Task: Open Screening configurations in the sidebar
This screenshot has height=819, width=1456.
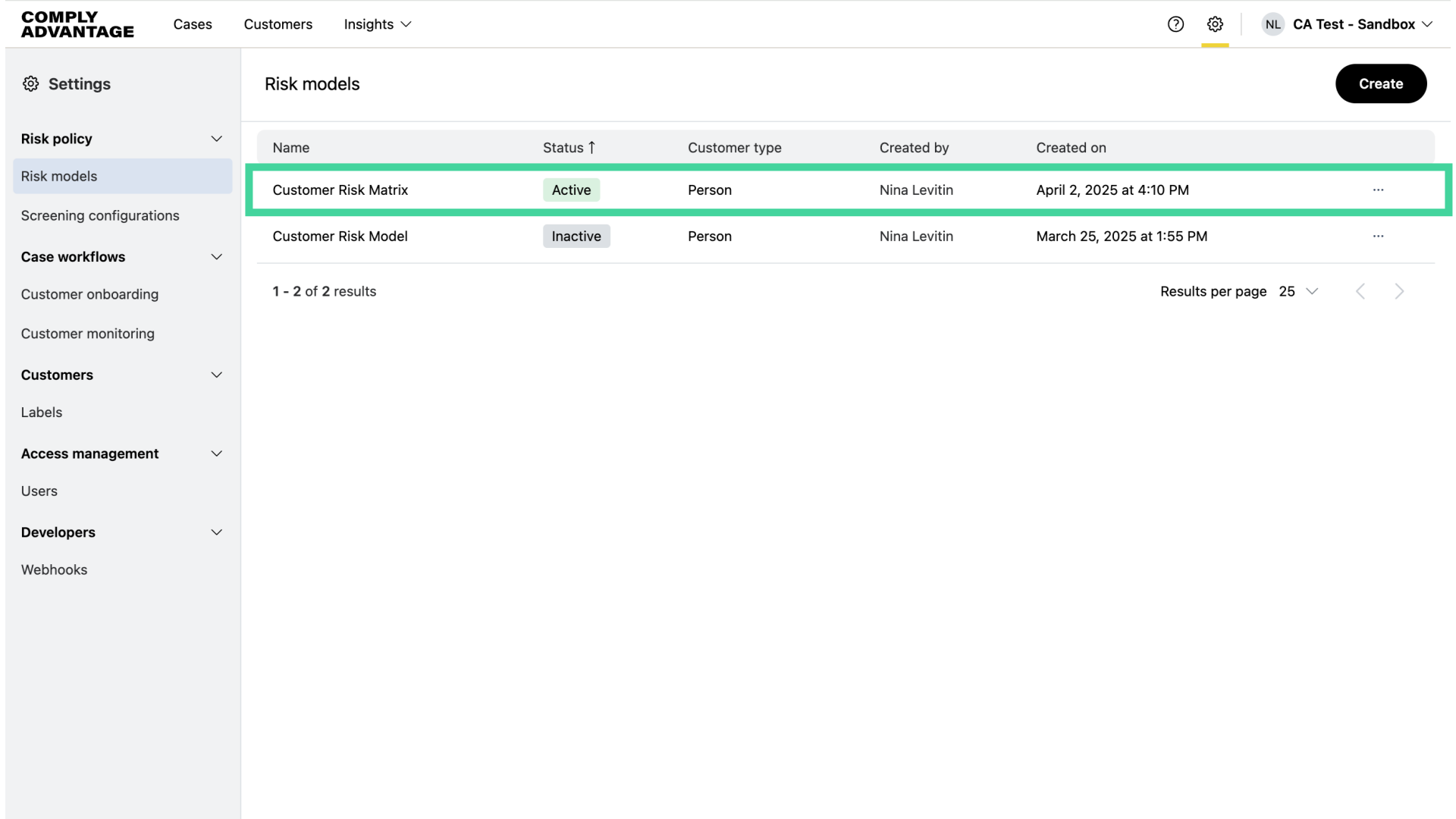Action: click(x=100, y=215)
